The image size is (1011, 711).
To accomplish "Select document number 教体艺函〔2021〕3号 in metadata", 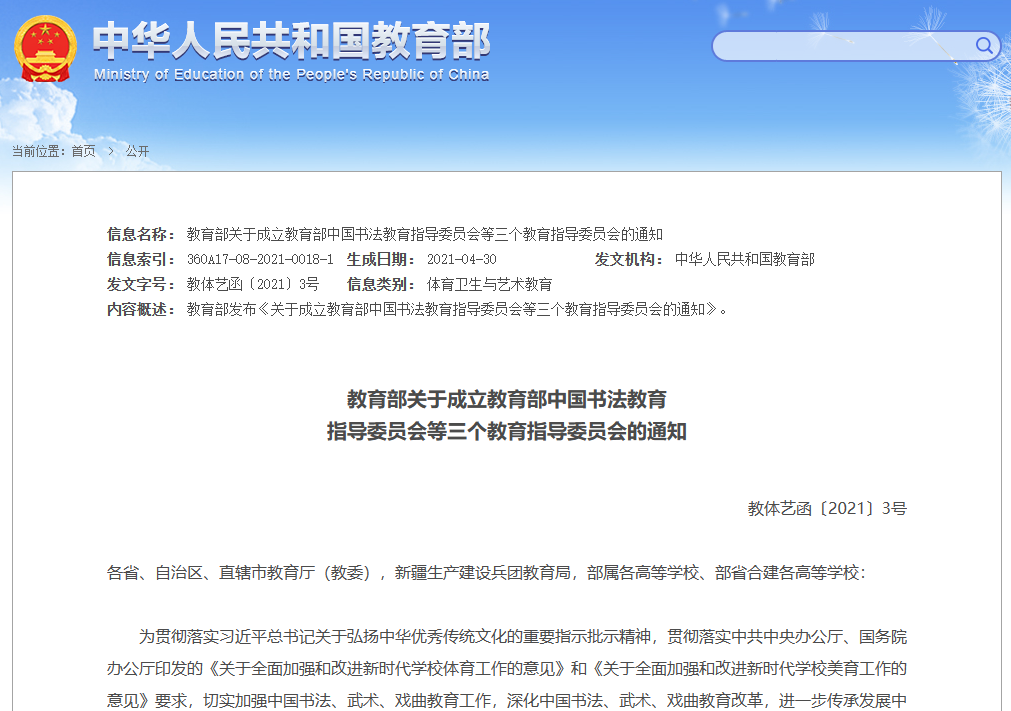I will click(253, 284).
